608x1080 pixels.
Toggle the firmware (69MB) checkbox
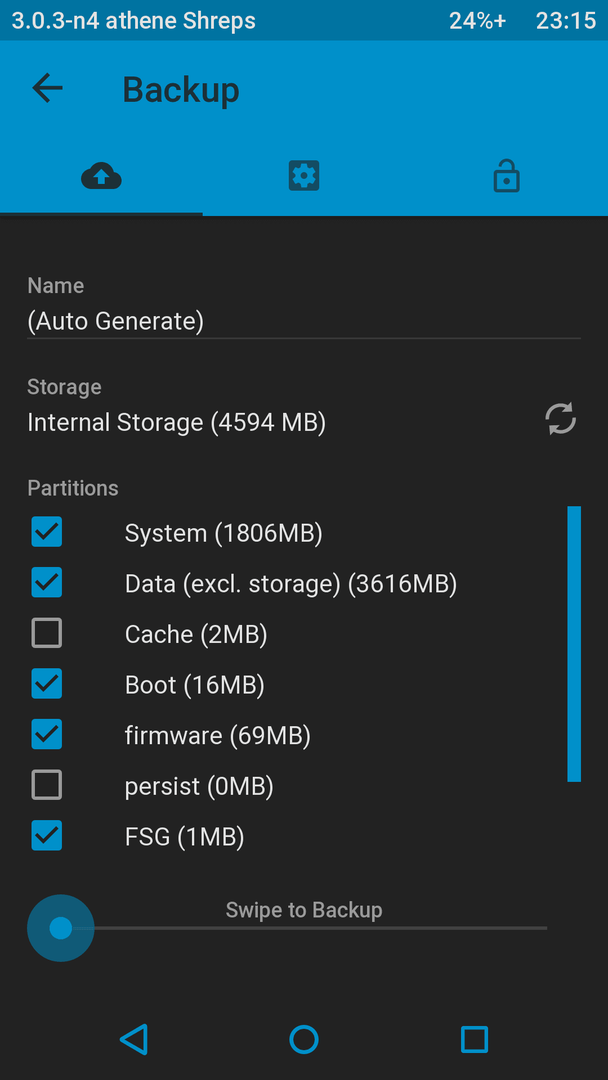[x=47, y=734]
